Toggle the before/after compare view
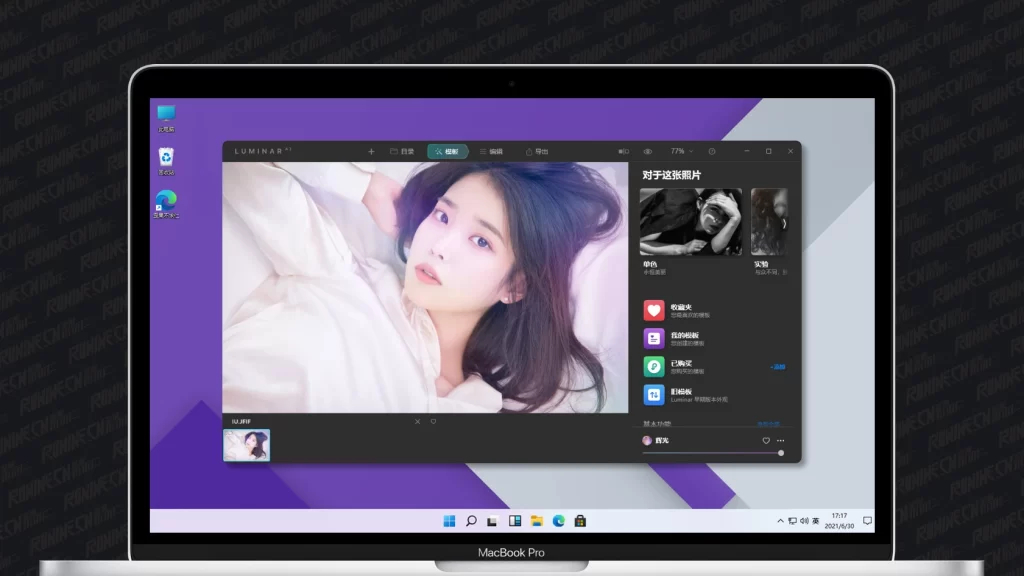This screenshot has width=1024, height=576. click(x=624, y=151)
